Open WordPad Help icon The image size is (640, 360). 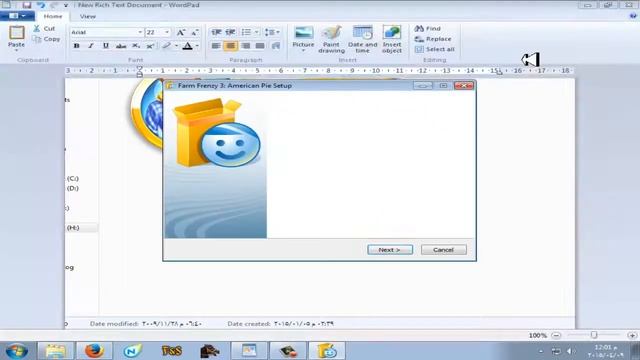click(633, 16)
